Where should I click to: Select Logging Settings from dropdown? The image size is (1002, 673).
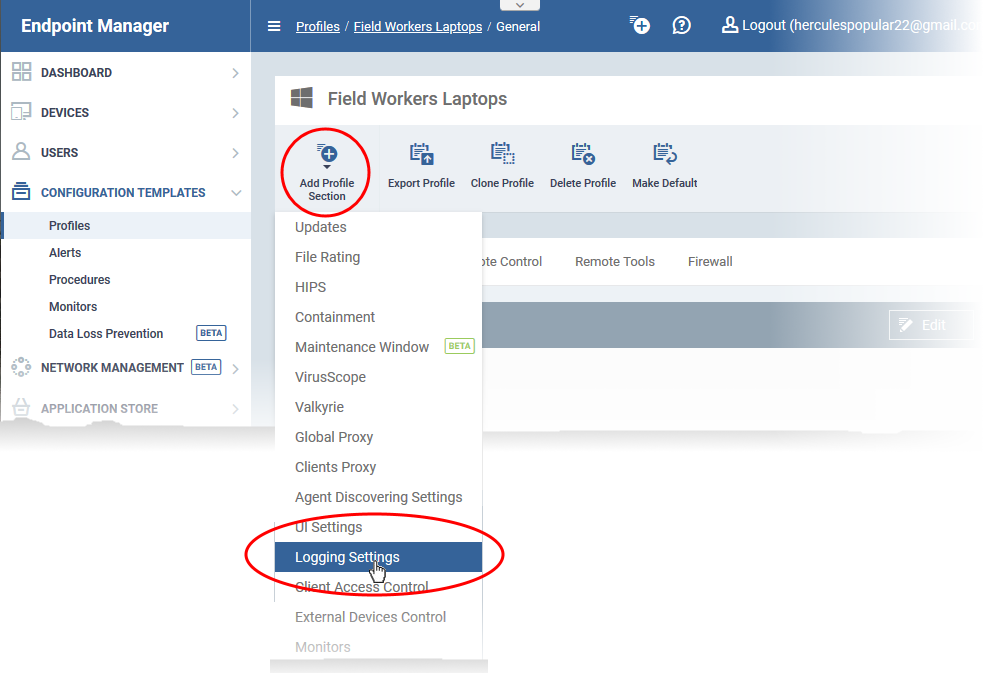tap(347, 557)
